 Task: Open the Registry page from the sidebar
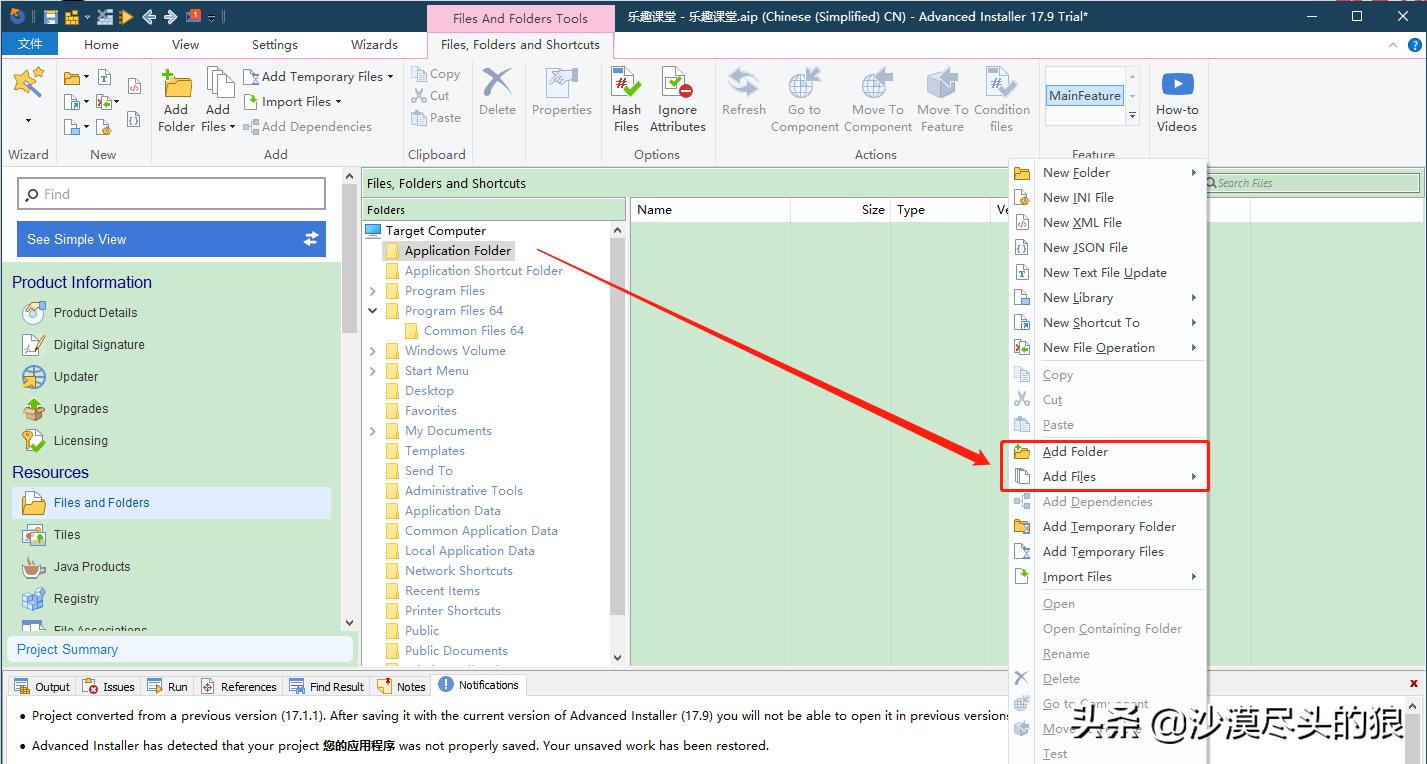76,598
